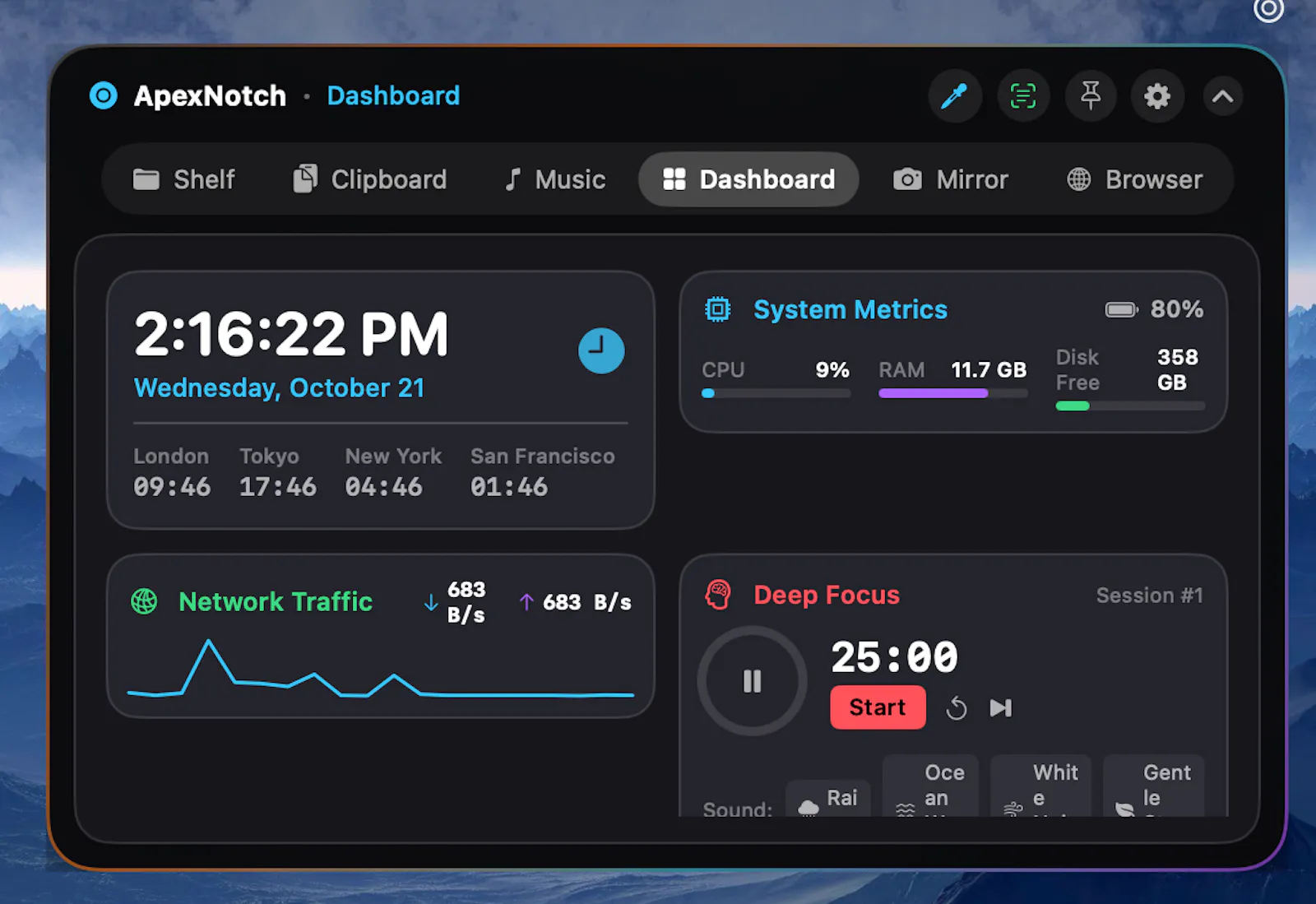Click the date Wednesday, October 21

(x=280, y=387)
